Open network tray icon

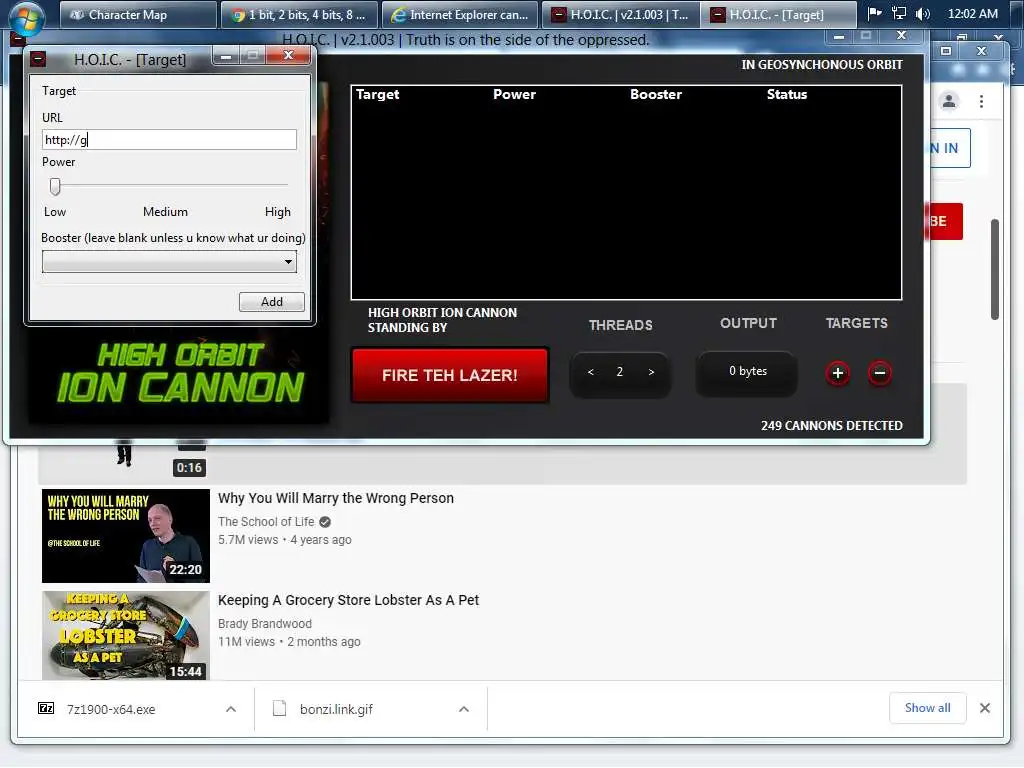[899, 13]
